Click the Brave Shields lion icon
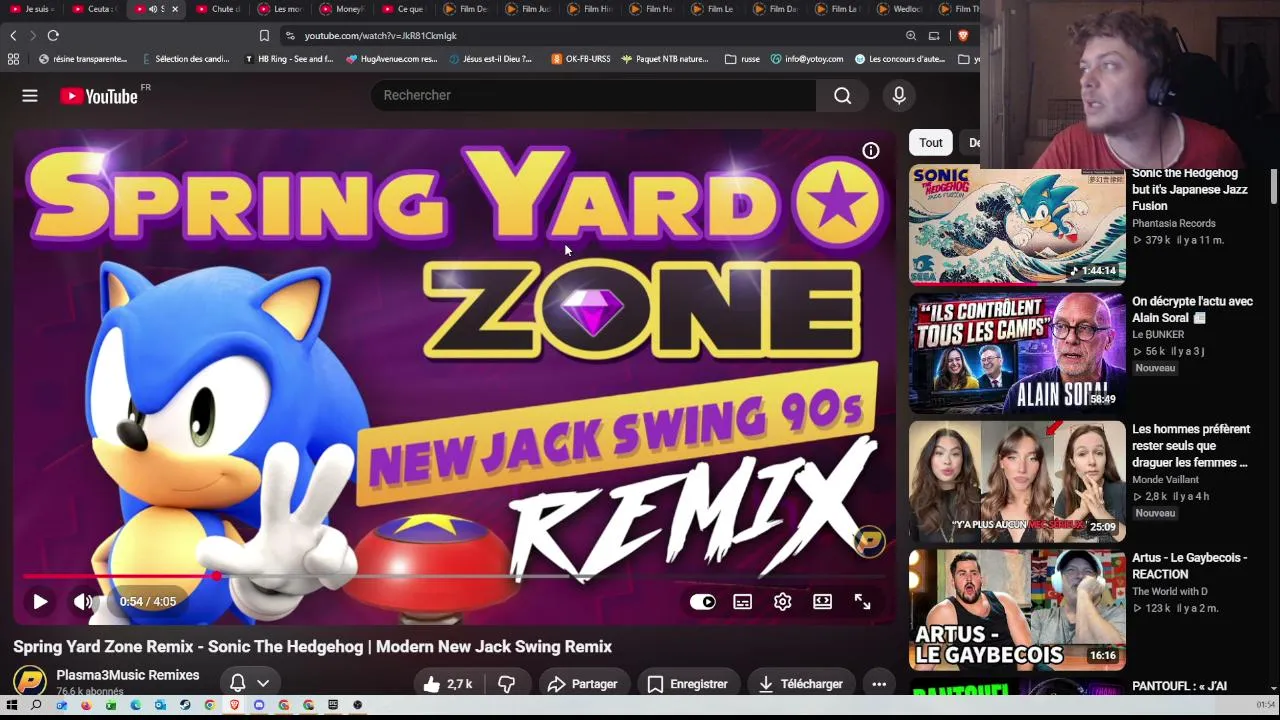Viewport: 1280px width, 720px height. (963, 36)
